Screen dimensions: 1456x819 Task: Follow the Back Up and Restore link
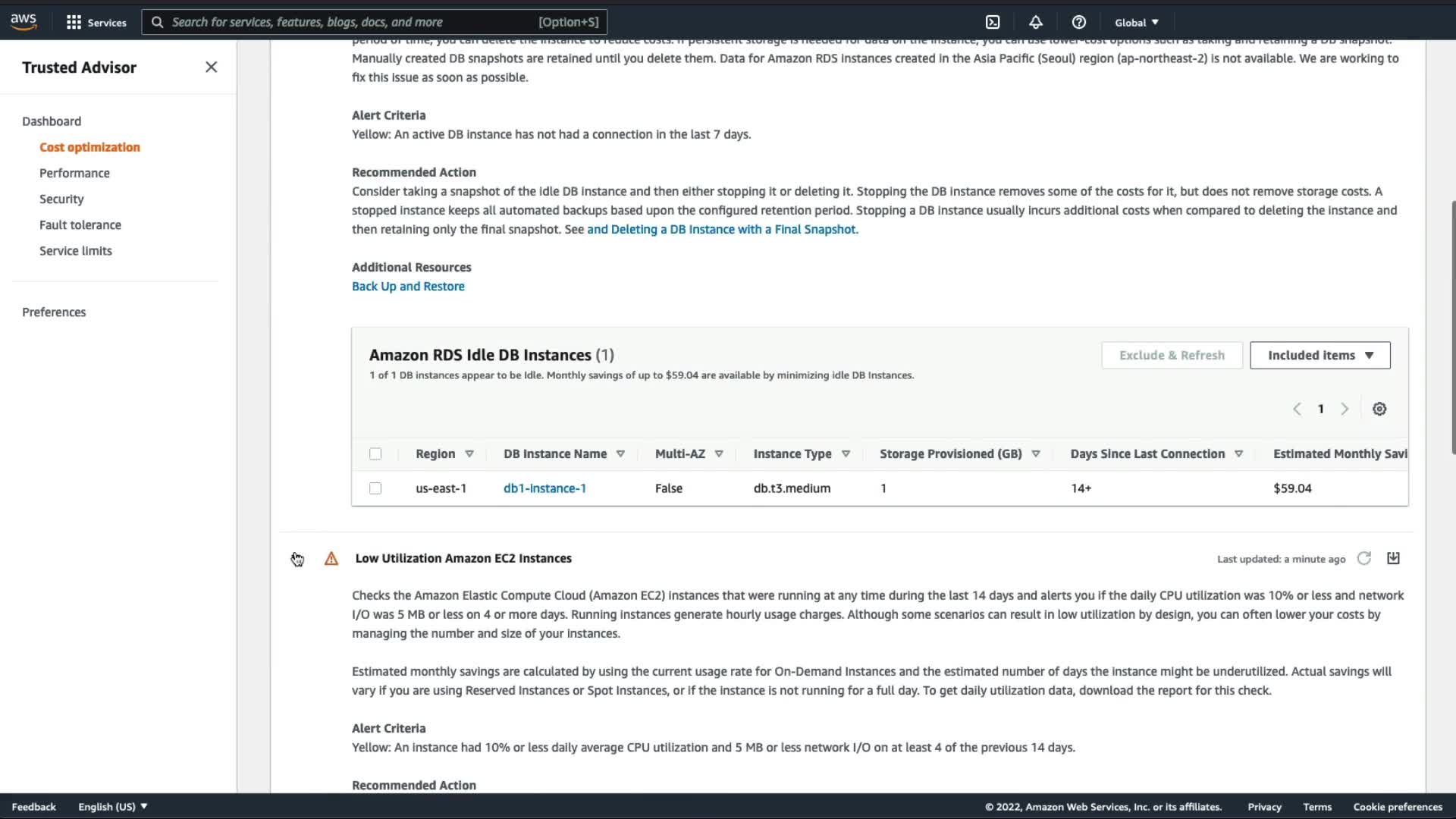coord(408,286)
